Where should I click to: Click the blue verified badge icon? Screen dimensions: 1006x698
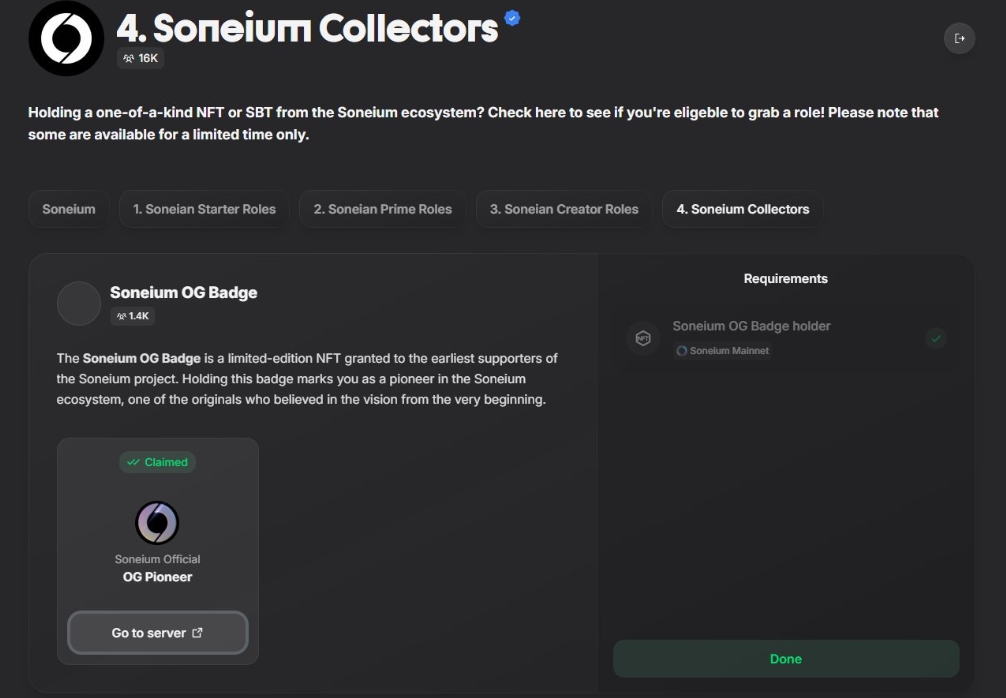click(512, 18)
